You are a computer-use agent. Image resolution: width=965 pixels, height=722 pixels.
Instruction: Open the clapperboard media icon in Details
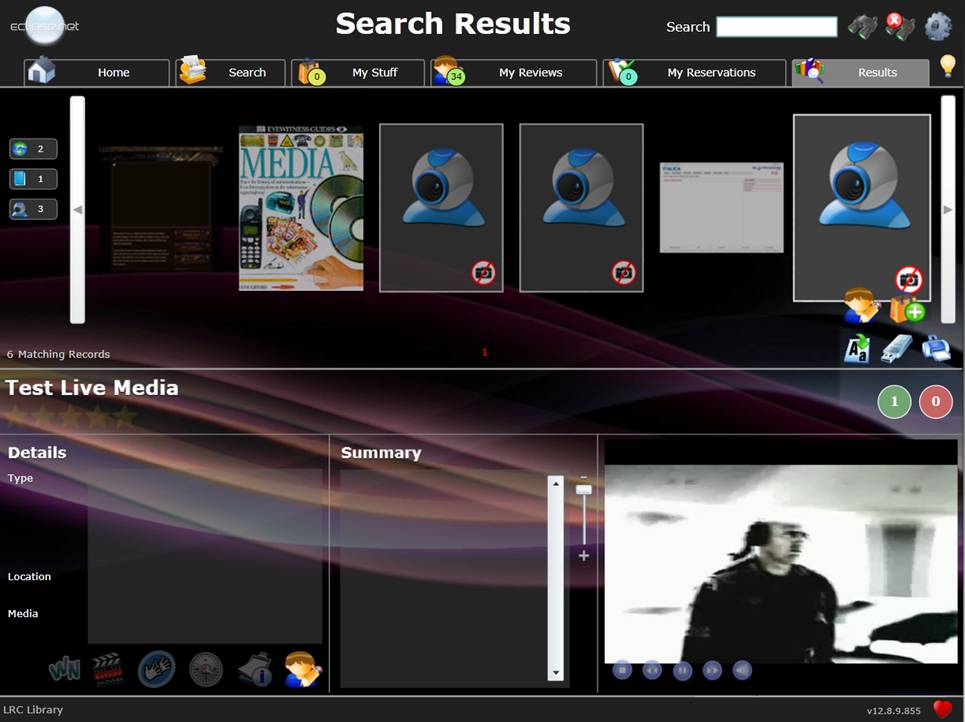point(108,668)
